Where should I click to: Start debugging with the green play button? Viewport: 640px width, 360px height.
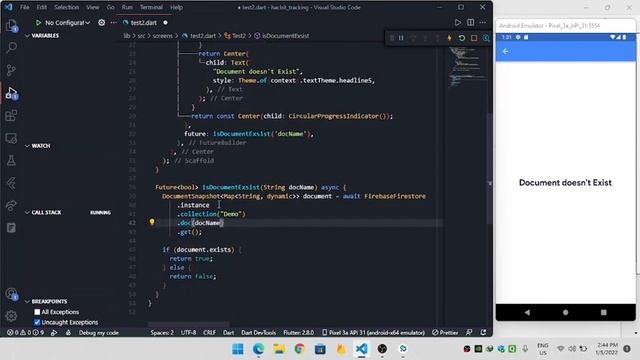pyautogui.click(x=38, y=23)
